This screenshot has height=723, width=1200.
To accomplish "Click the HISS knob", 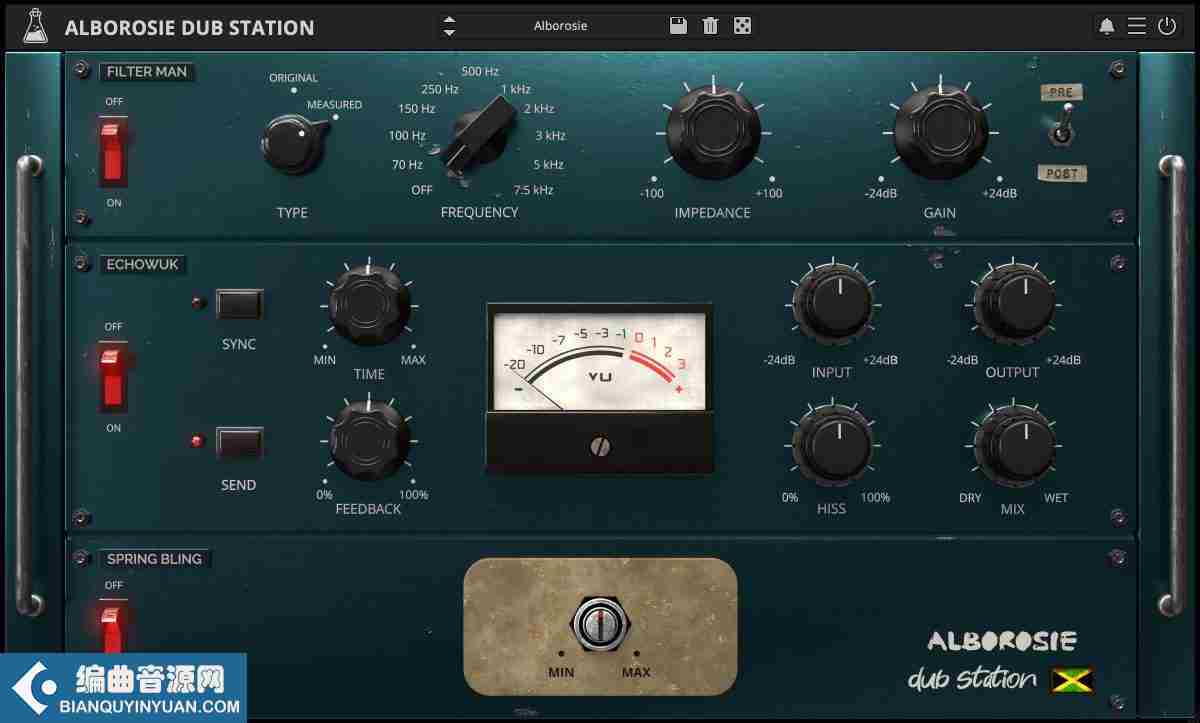I will [x=832, y=445].
